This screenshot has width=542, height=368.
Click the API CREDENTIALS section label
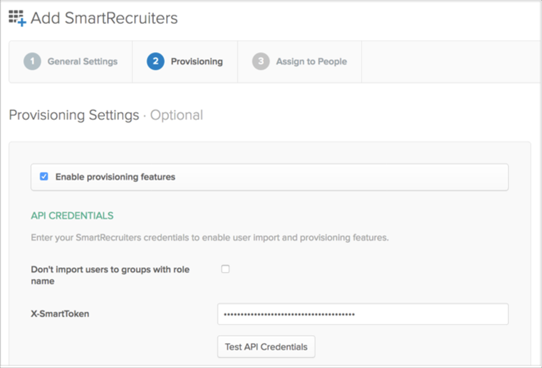click(x=72, y=216)
